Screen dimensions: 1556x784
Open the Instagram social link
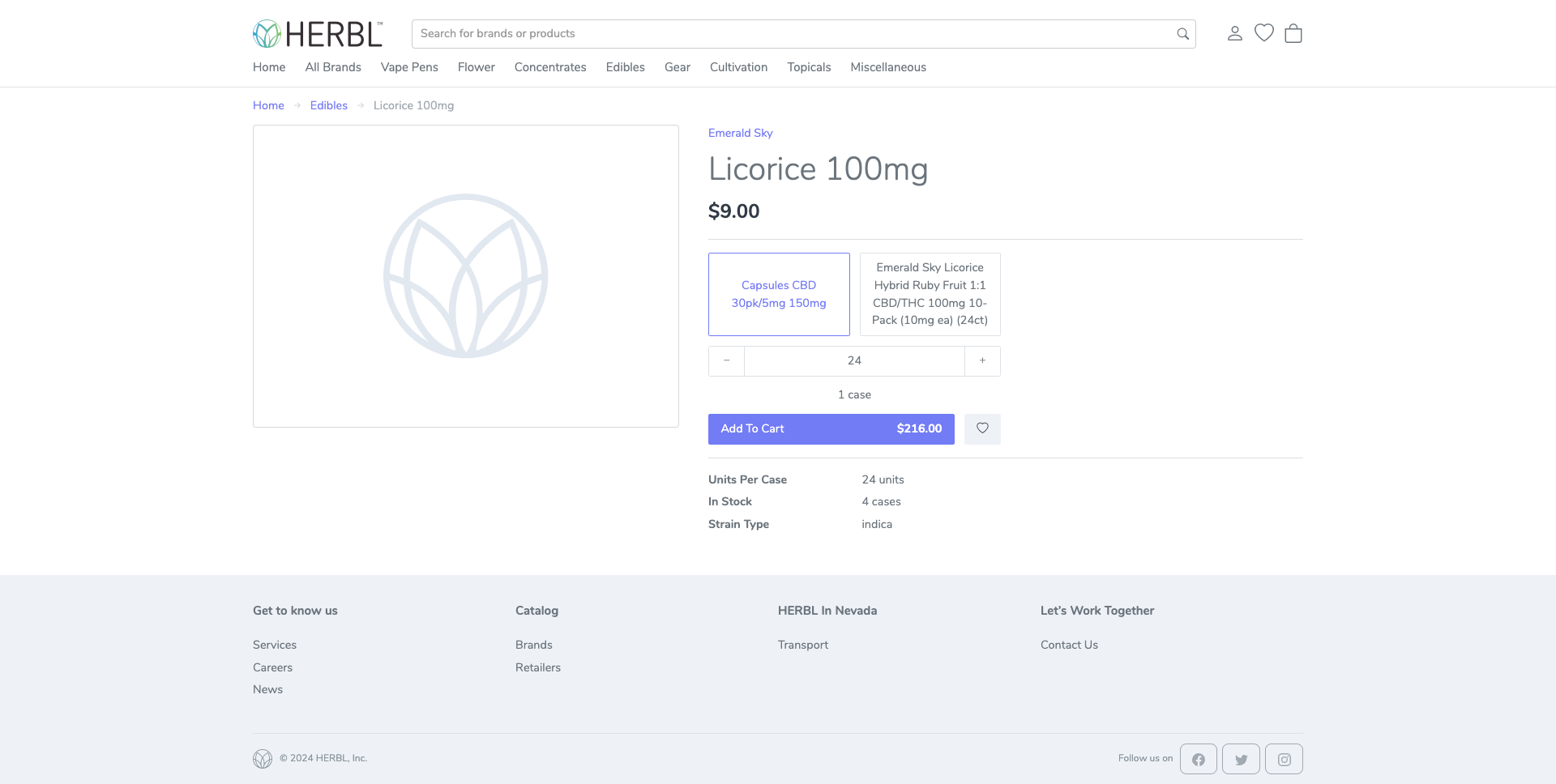(1284, 759)
